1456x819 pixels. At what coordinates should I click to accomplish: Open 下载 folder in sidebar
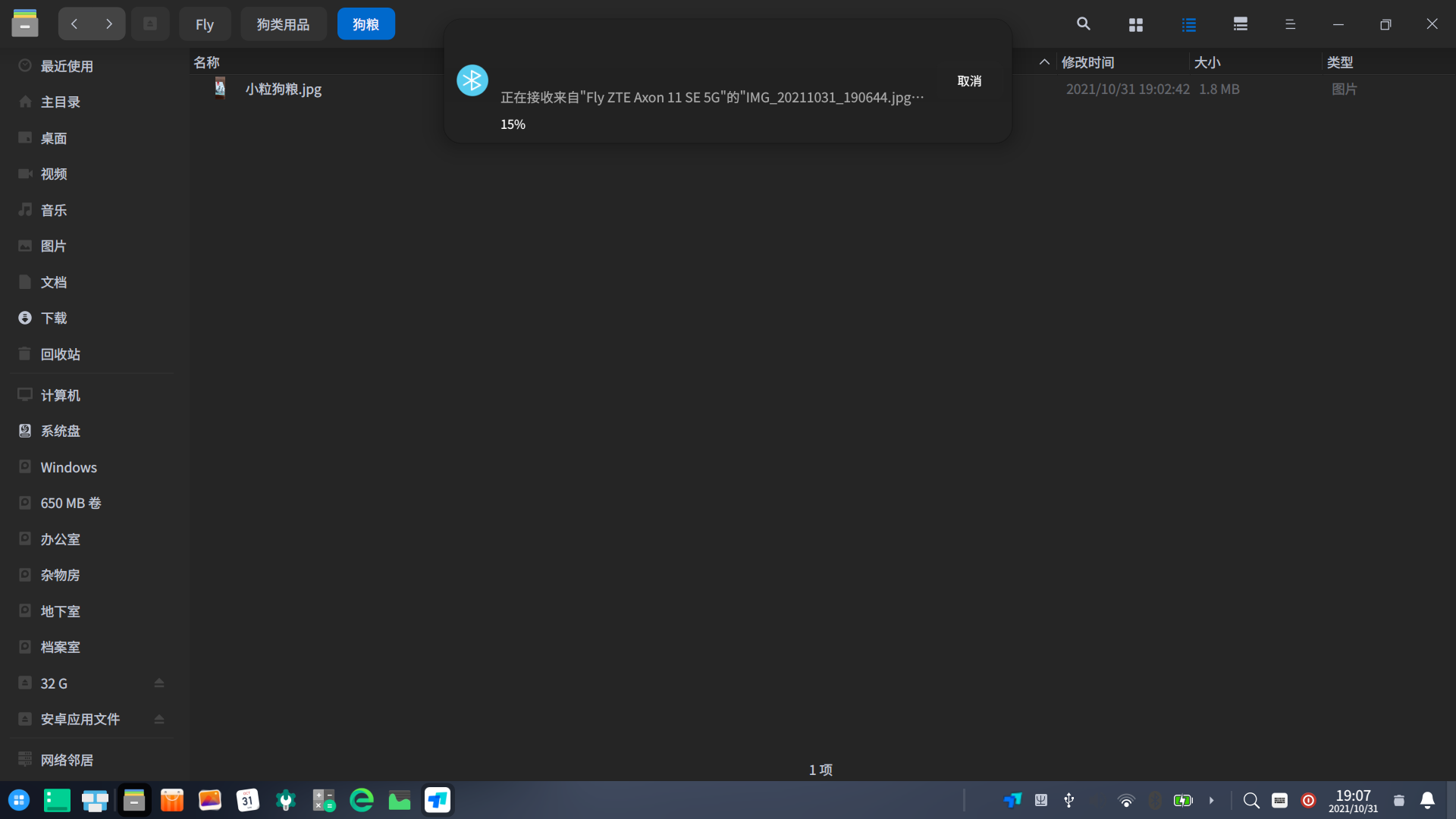click(x=54, y=318)
